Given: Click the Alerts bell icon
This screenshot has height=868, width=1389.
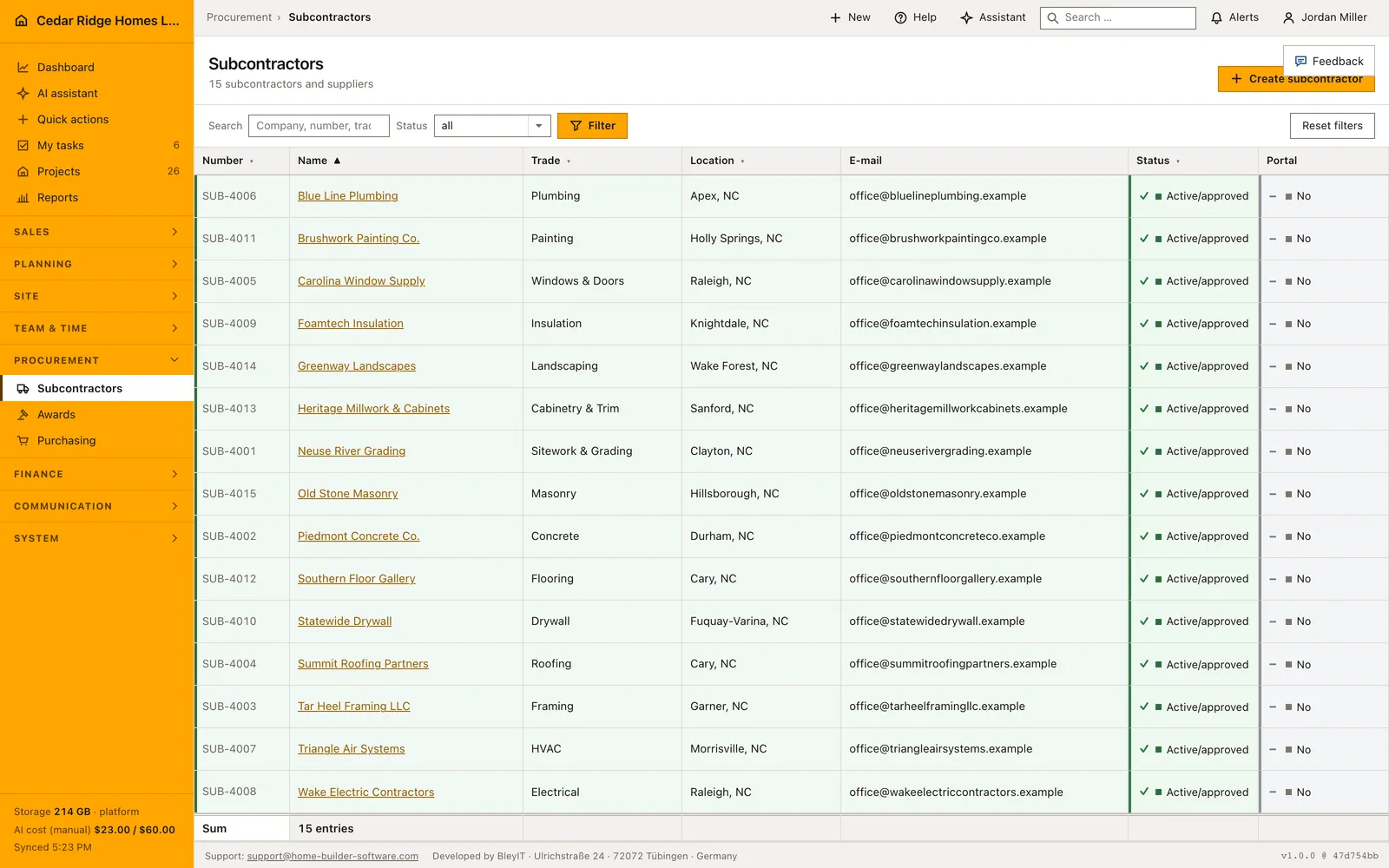Looking at the screenshot, I should (1217, 17).
